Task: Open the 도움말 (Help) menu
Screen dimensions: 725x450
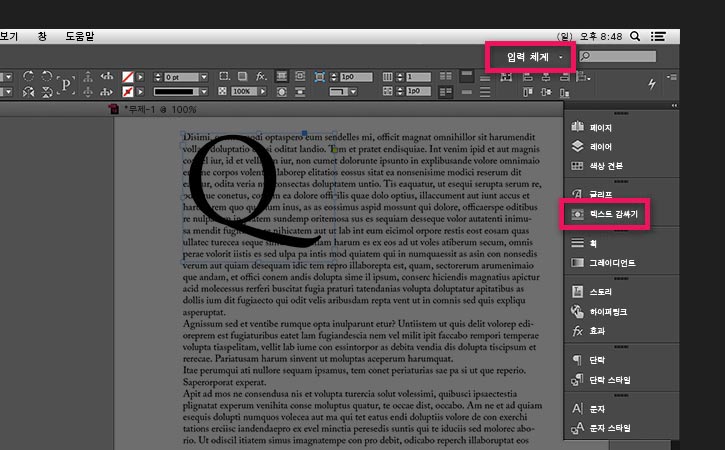Action: [x=80, y=36]
